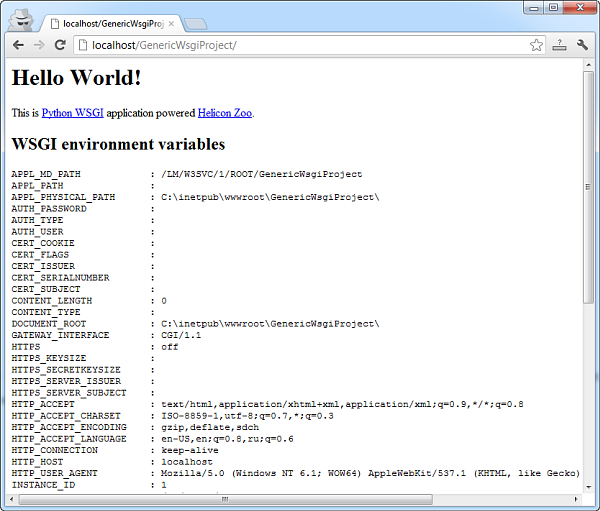Open a new tab with the new tab button

click(196, 23)
